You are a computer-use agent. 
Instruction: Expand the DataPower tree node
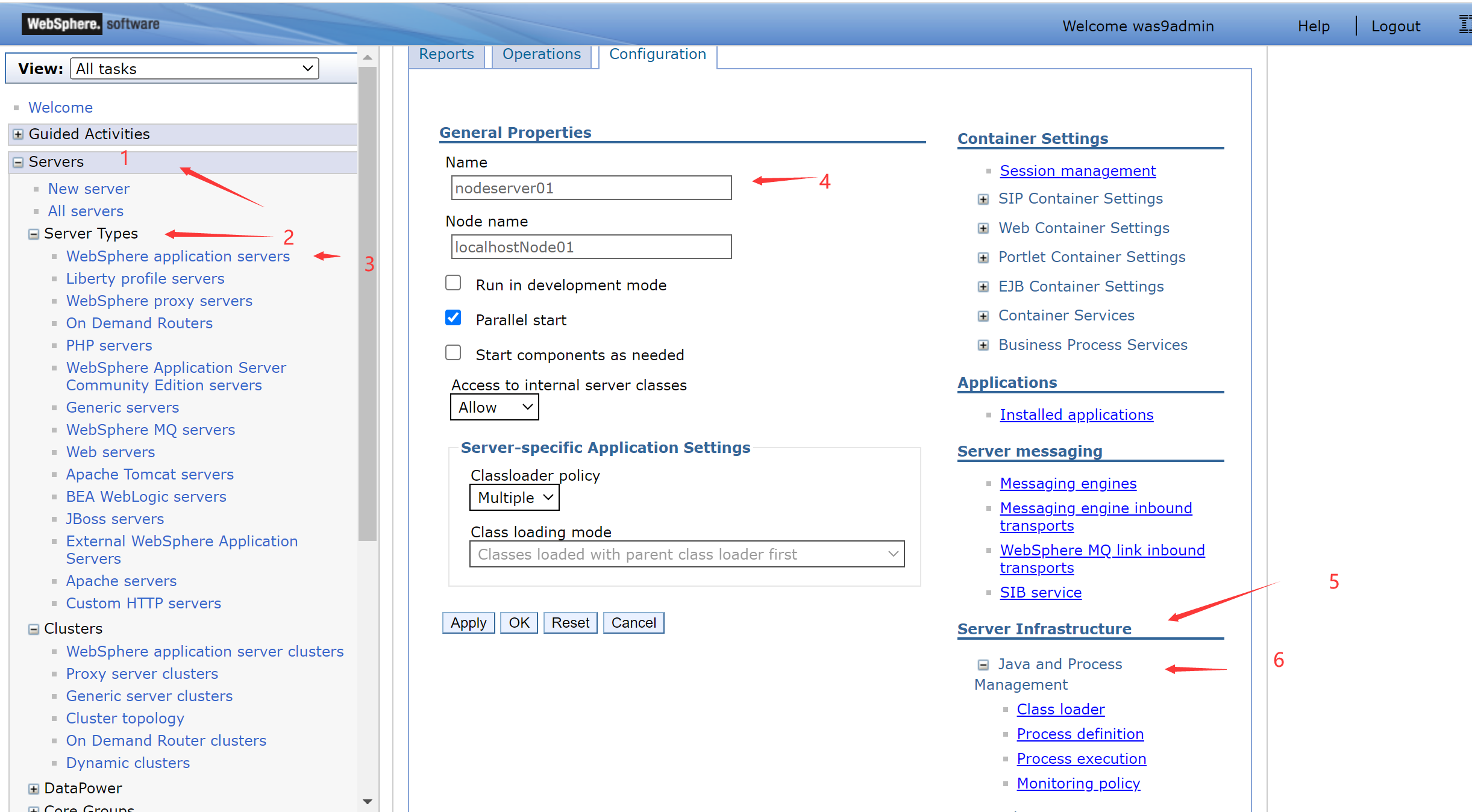34,789
